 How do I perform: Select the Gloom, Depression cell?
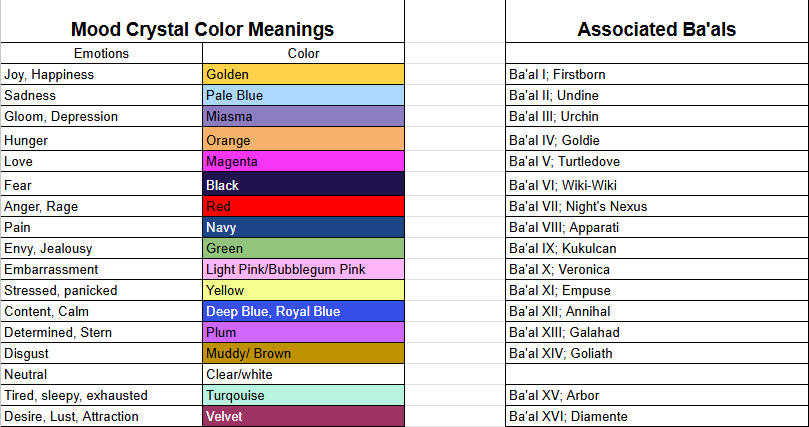[101, 116]
